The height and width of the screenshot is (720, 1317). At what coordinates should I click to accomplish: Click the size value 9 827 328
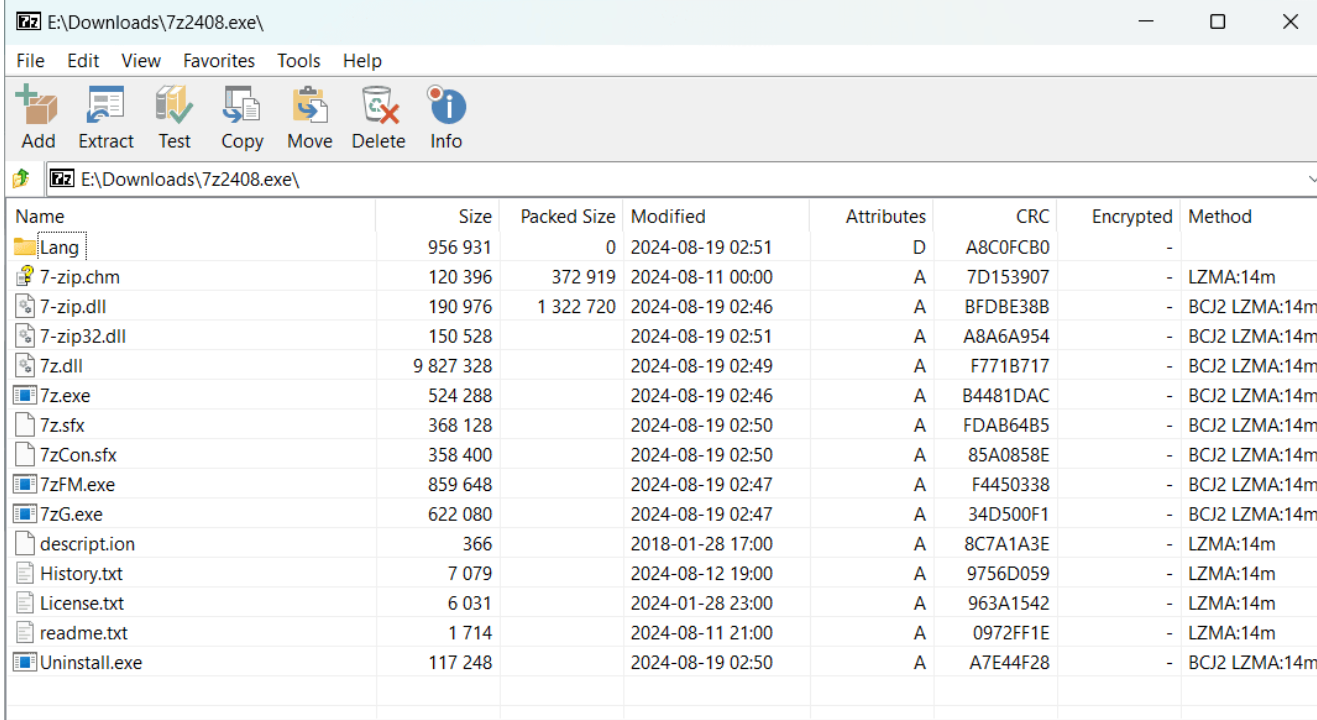pos(452,366)
